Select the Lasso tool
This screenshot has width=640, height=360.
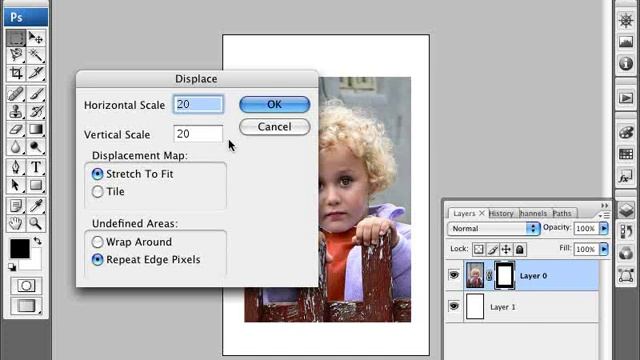(16, 55)
